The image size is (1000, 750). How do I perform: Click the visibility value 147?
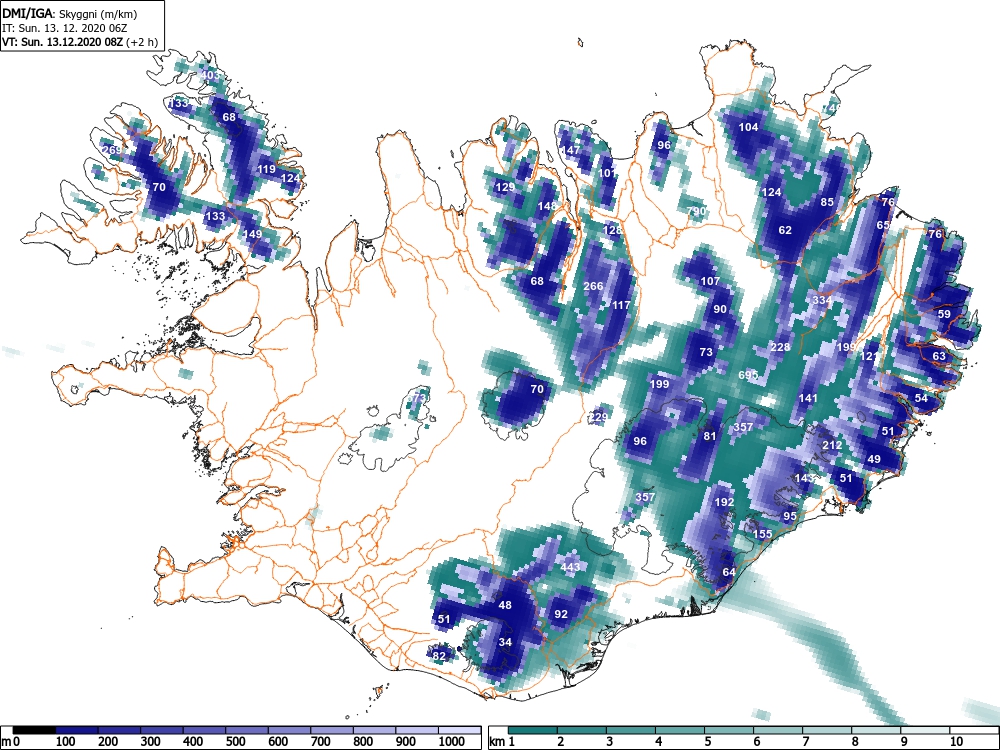click(x=570, y=151)
